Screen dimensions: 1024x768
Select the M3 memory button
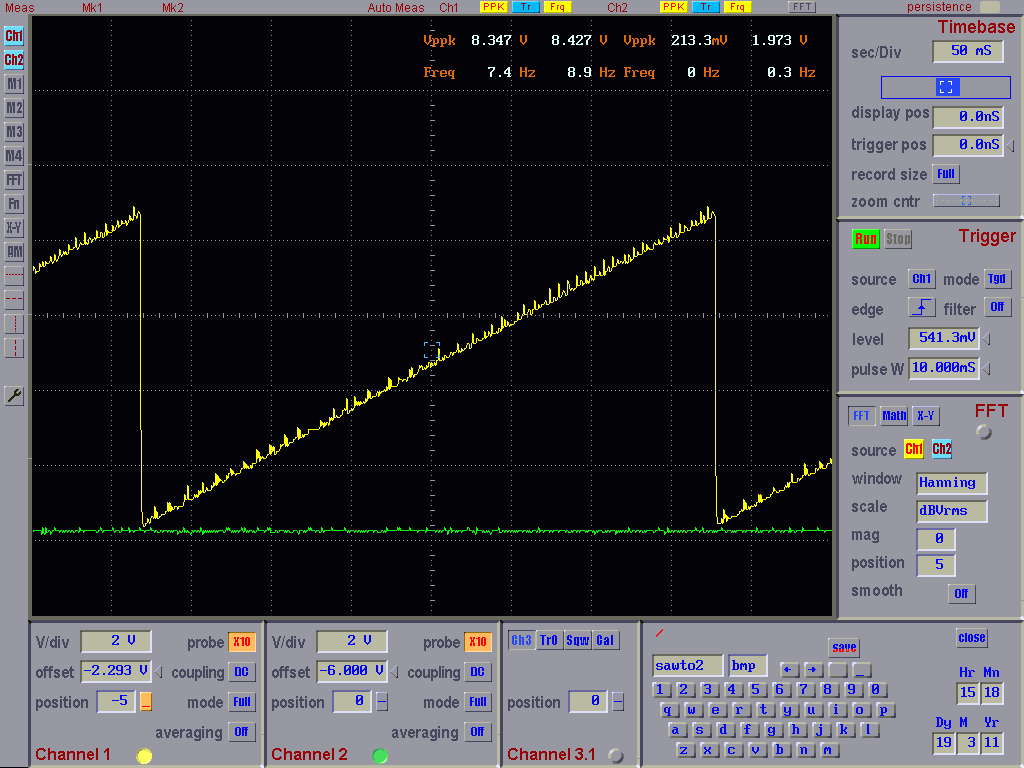(14, 132)
